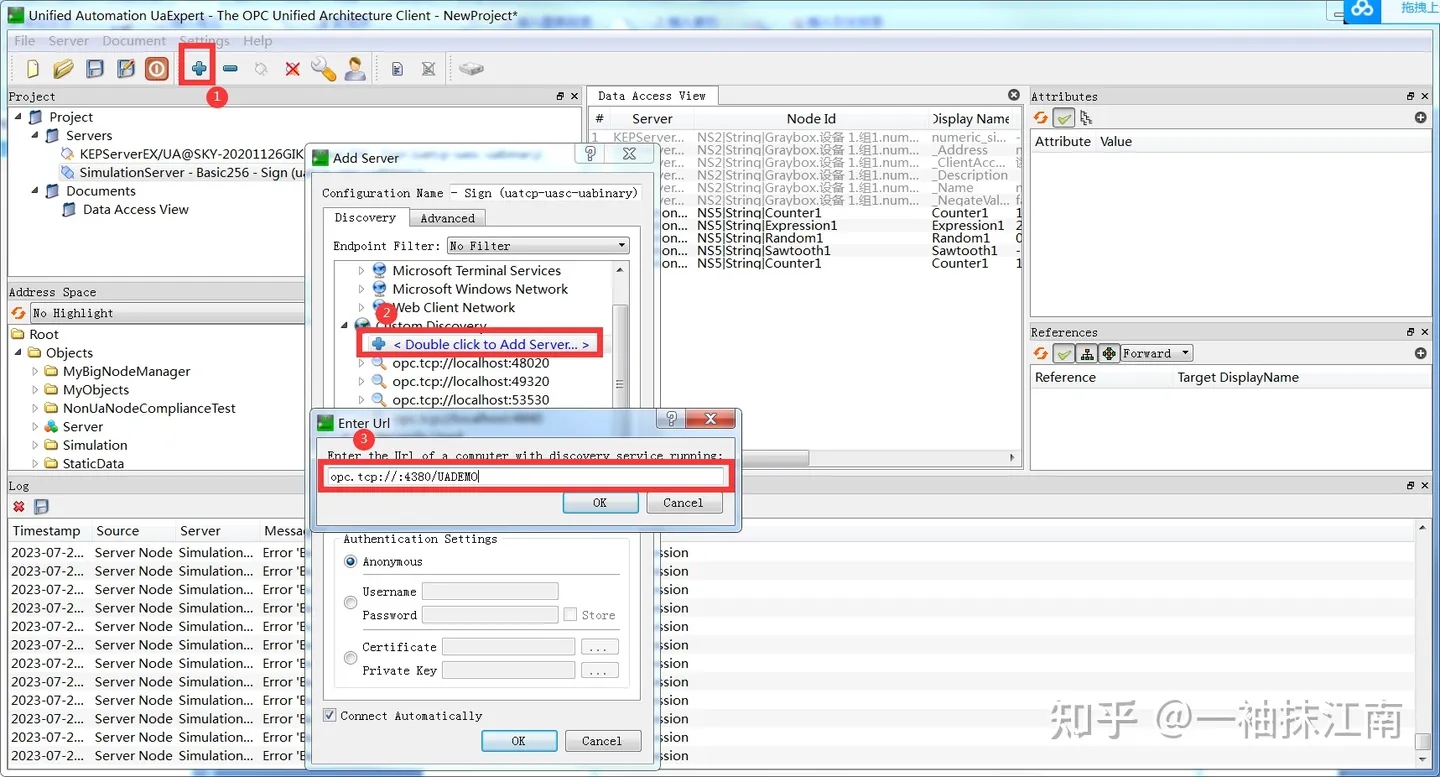The image size is (1440, 777).
Task: Click the Configuration Name text field
Action: point(545,193)
